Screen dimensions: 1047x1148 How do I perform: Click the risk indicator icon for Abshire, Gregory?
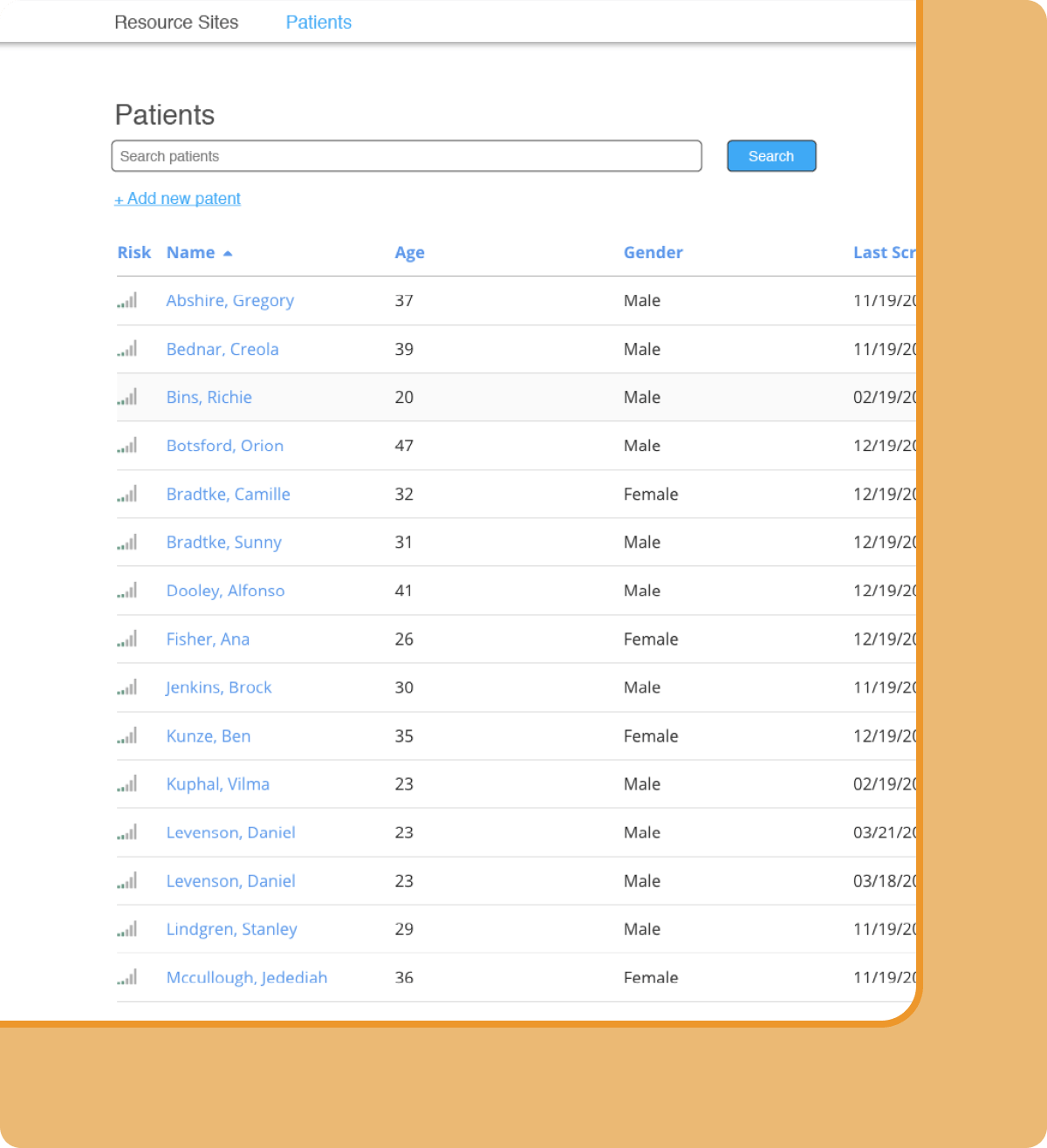tap(127, 300)
